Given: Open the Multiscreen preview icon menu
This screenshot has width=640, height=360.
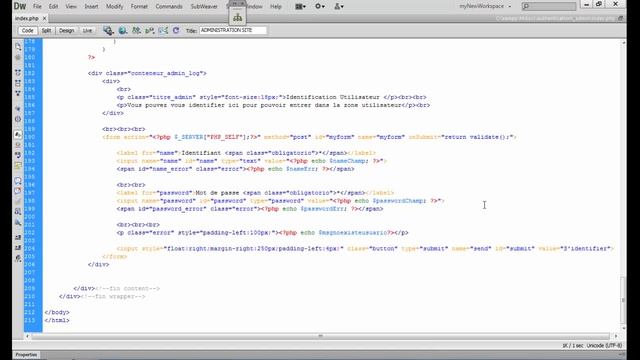Looking at the screenshot, I should point(108,31).
